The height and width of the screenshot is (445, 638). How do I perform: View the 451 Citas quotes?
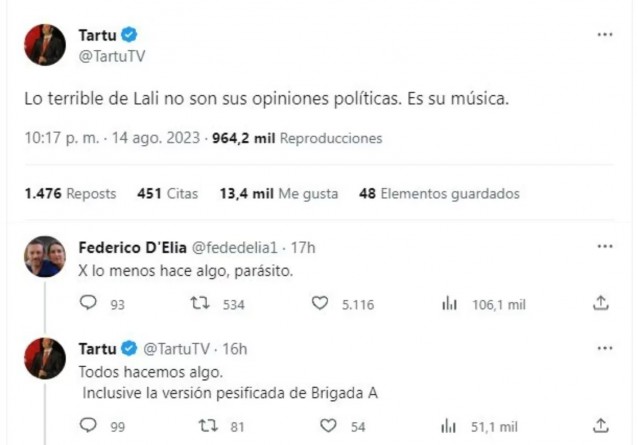click(168, 194)
